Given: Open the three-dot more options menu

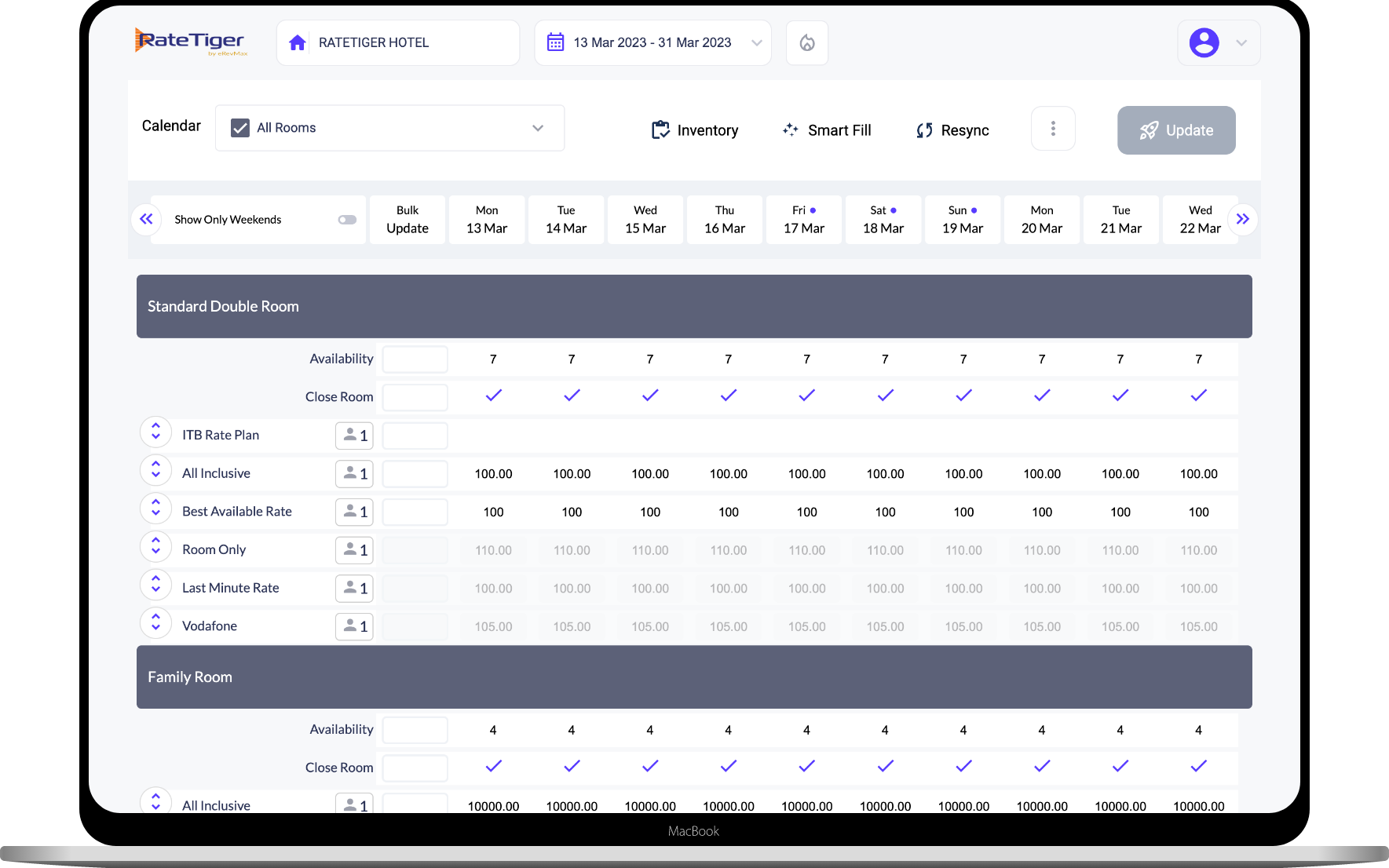Looking at the screenshot, I should pyautogui.click(x=1052, y=129).
